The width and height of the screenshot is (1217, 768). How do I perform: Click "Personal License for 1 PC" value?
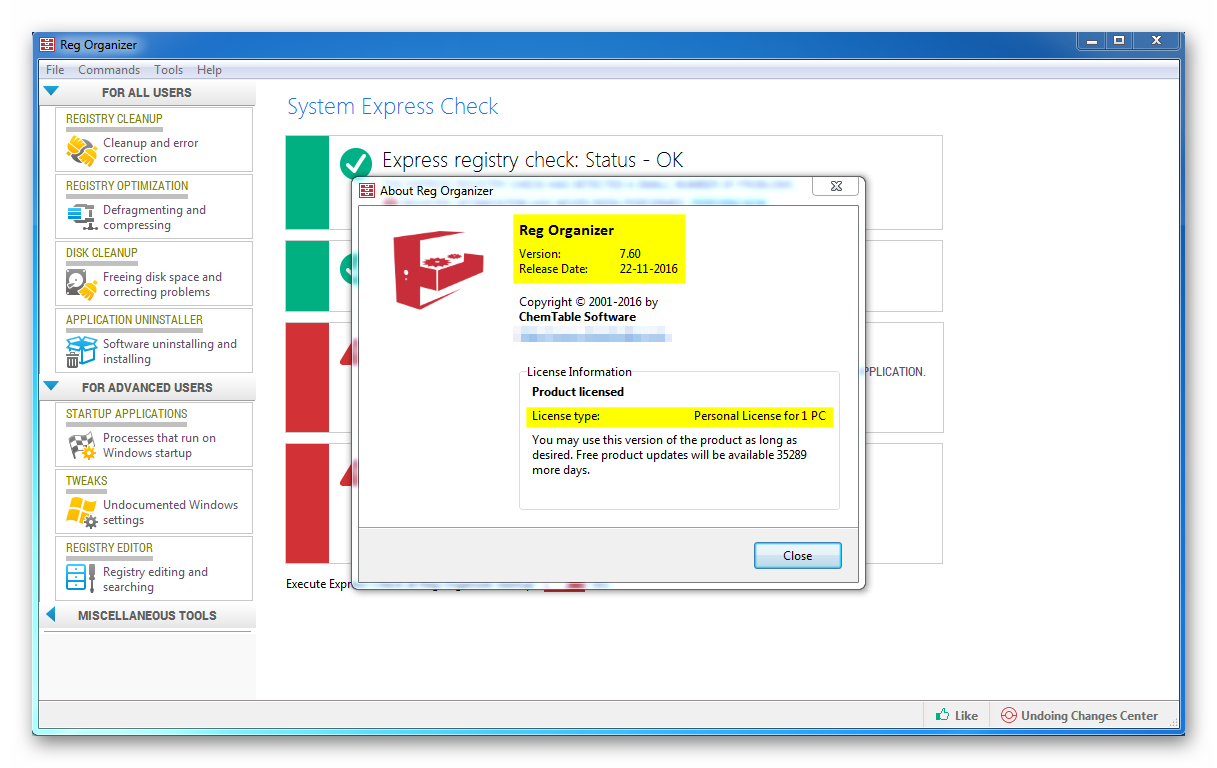click(x=760, y=416)
